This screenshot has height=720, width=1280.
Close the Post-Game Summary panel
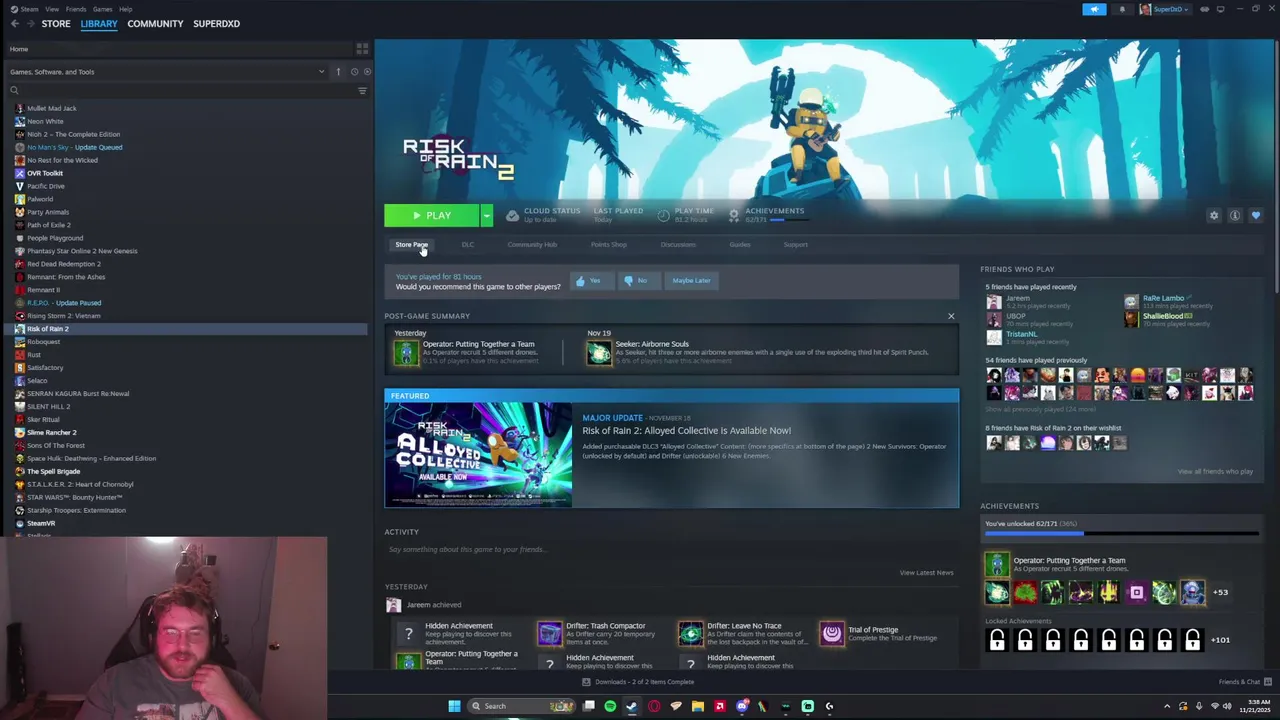(951, 316)
